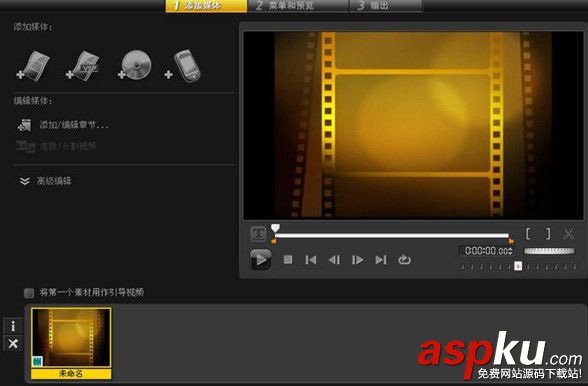
Task: Open 添加/编辑章节... (add/edit chapter)
Action: 63,125
